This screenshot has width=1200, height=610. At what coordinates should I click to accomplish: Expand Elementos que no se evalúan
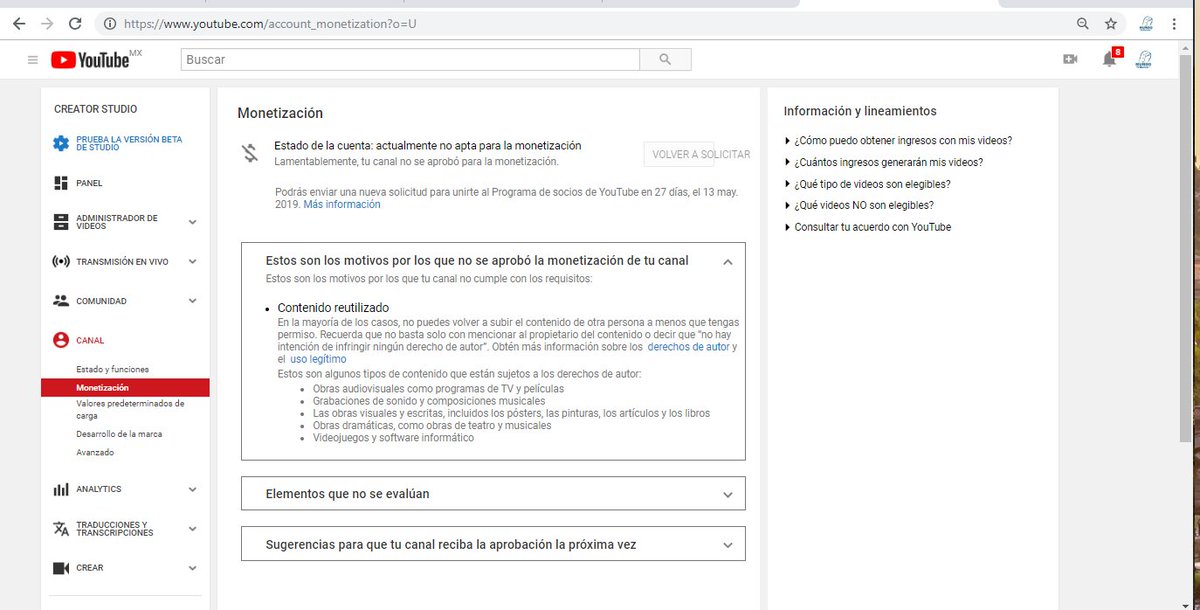pyautogui.click(x=493, y=493)
